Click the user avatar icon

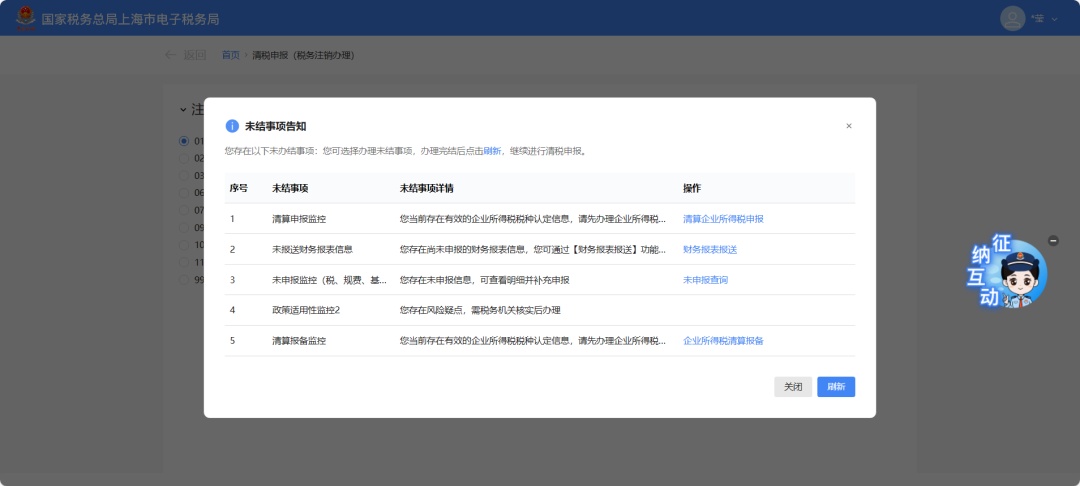(1013, 18)
